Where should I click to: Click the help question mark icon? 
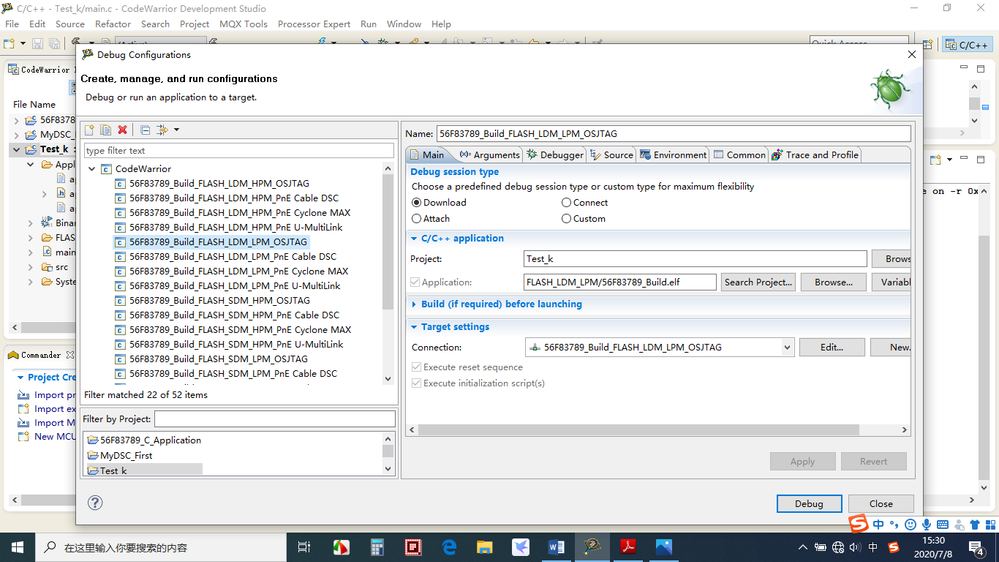tap(95, 503)
